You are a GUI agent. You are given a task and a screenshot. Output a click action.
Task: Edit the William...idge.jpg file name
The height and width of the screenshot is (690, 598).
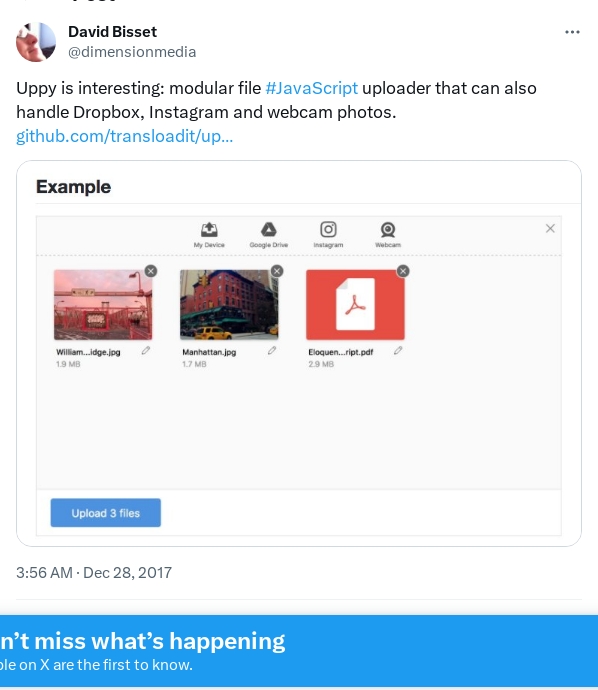click(146, 351)
